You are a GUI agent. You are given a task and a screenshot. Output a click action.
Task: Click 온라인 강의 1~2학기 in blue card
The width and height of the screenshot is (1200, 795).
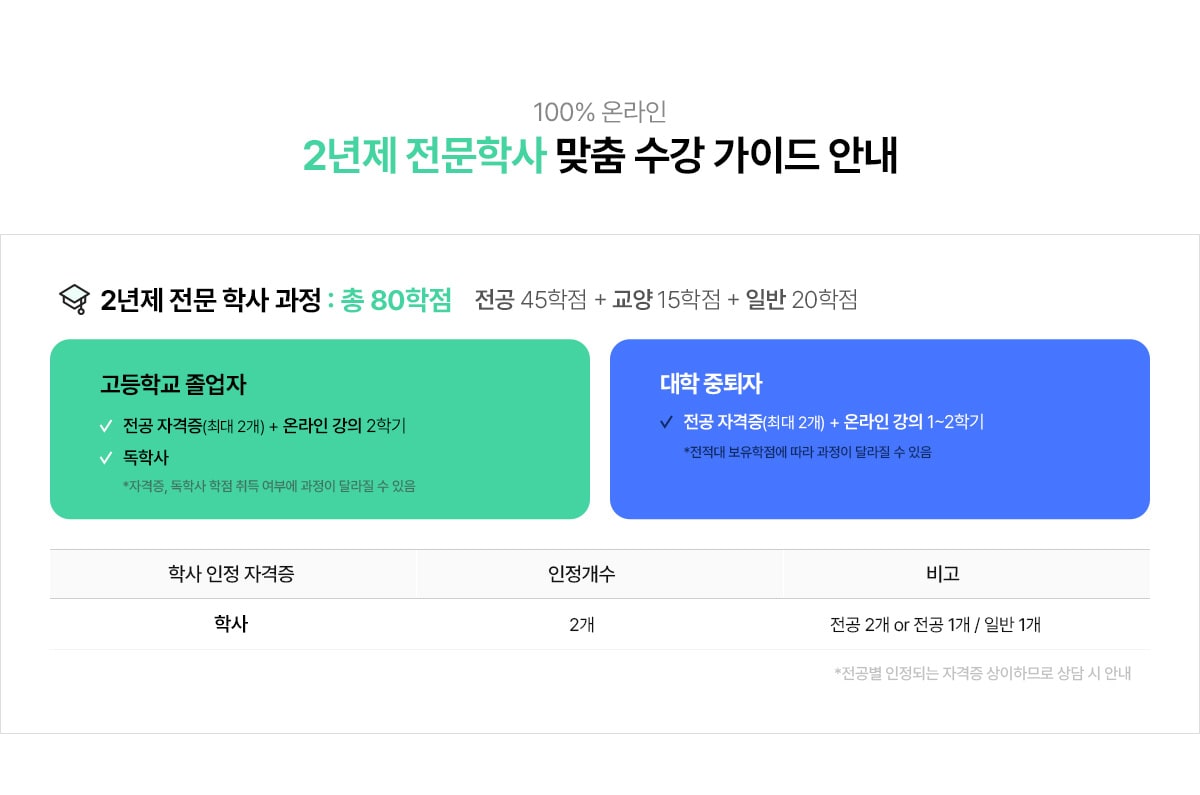tap(914, 422)
